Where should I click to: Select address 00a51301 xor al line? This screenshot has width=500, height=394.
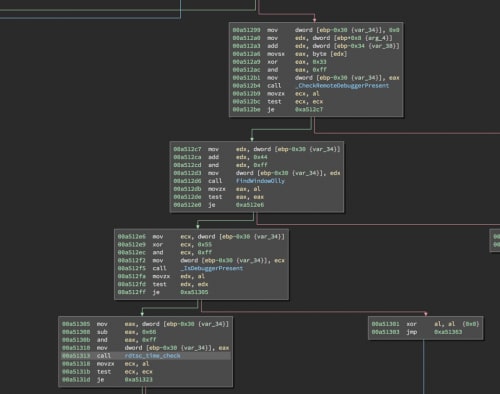click(386, 324)
